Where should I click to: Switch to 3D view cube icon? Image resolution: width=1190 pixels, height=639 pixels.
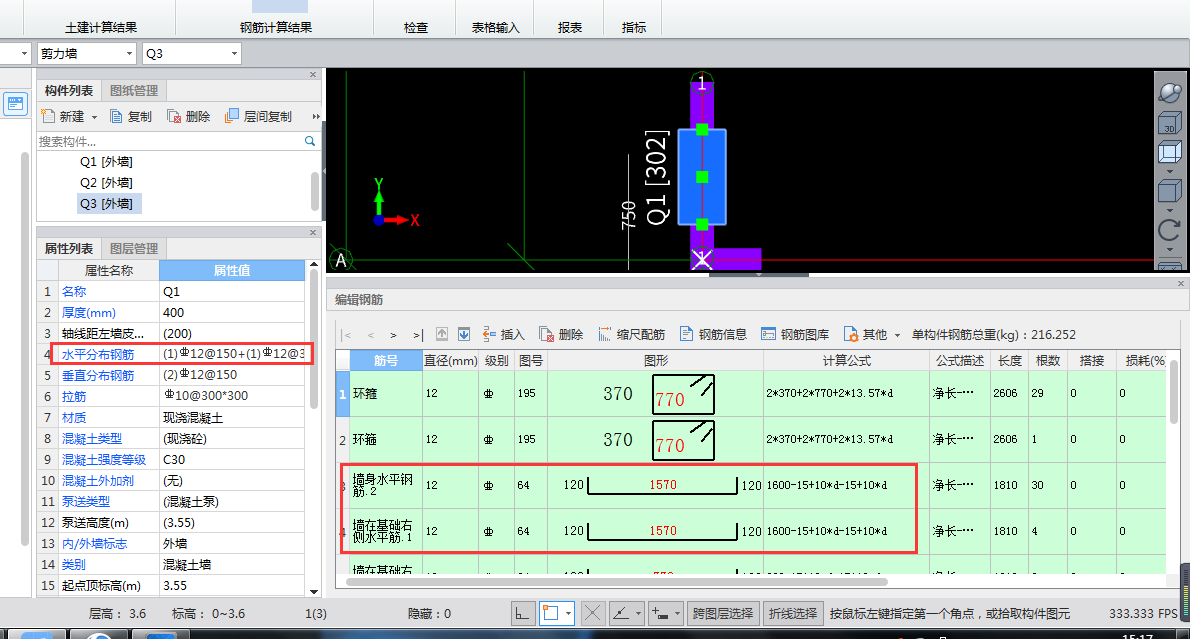click(1170, 123)
